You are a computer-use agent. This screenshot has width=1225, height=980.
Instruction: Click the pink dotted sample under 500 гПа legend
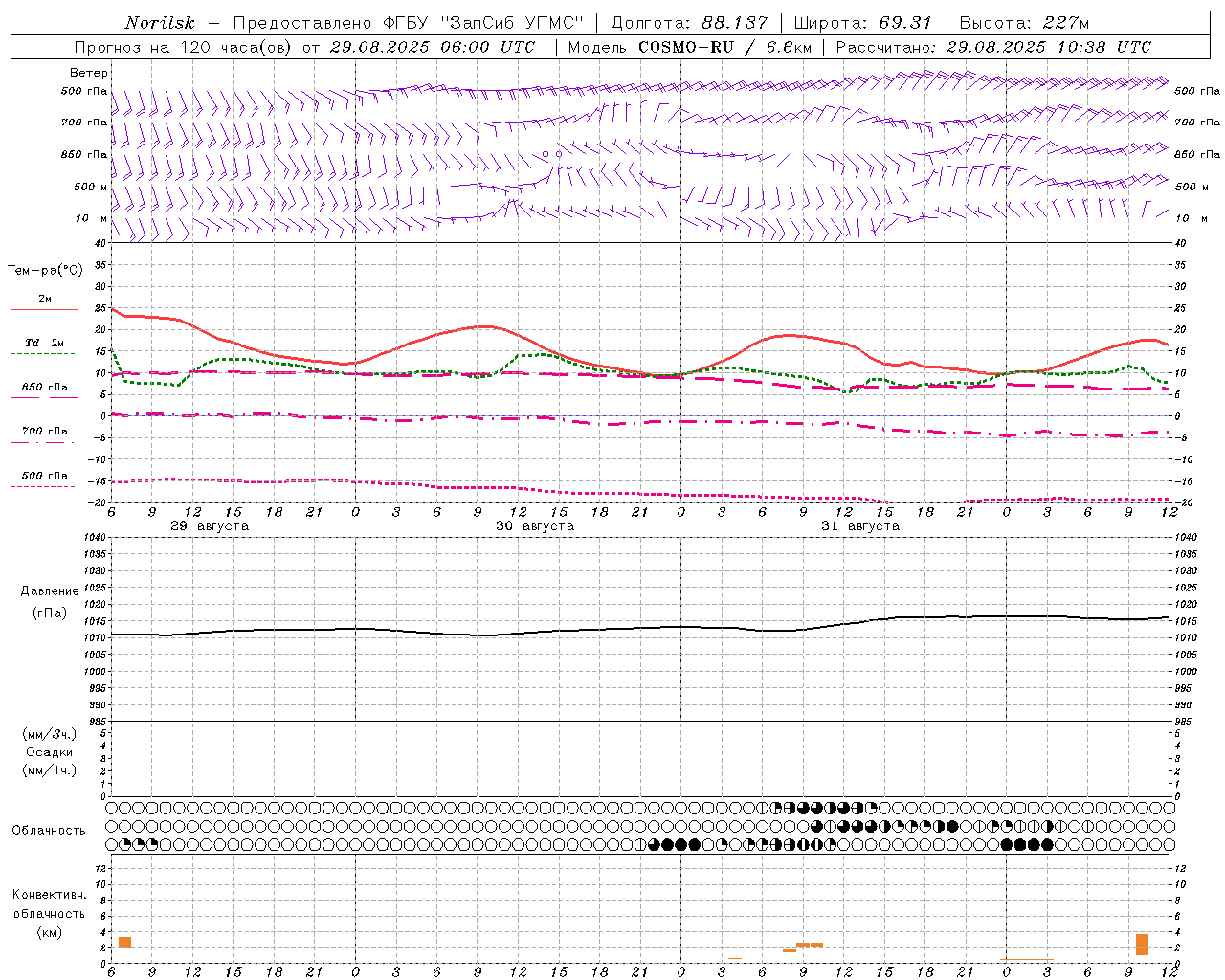pyautogui.click(x=42, y=486)
